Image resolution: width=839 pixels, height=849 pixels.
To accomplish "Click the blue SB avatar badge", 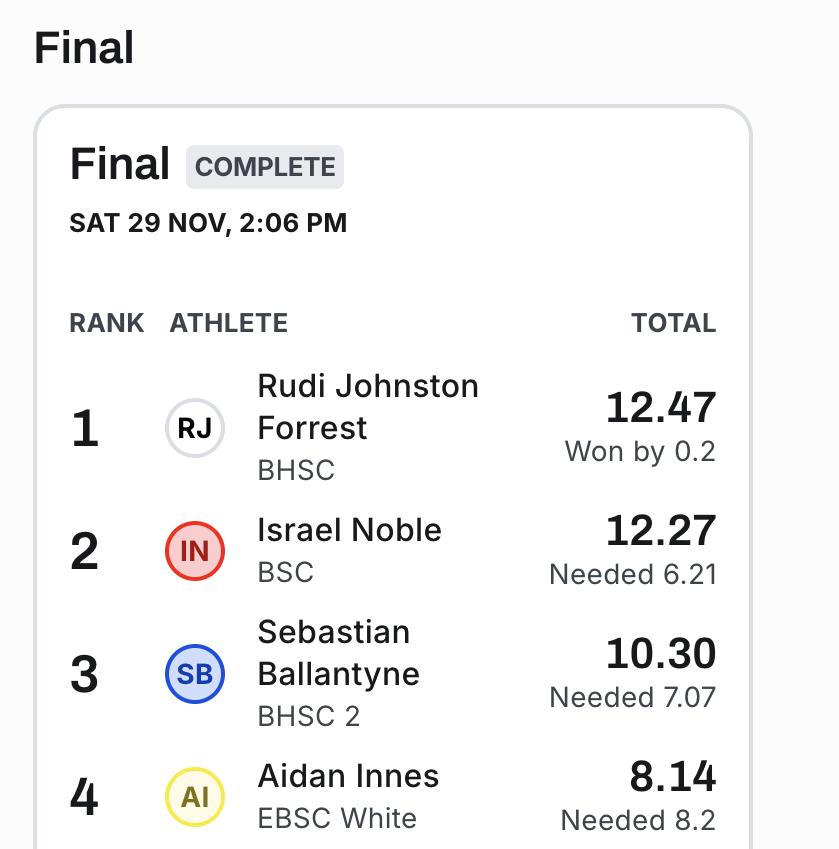I will coord(195,674).
